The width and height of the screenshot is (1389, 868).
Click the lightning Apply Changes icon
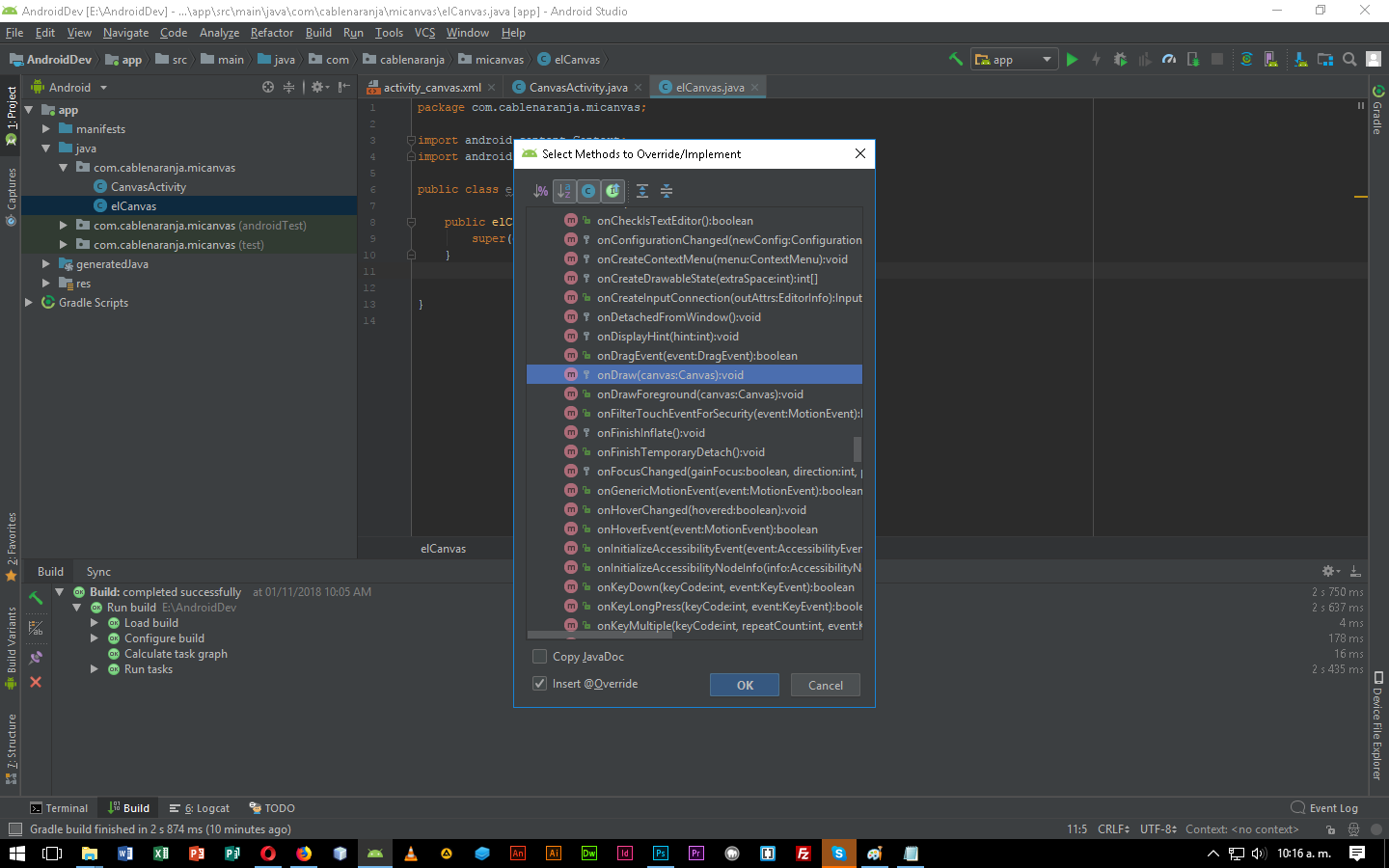(1096, 59)
